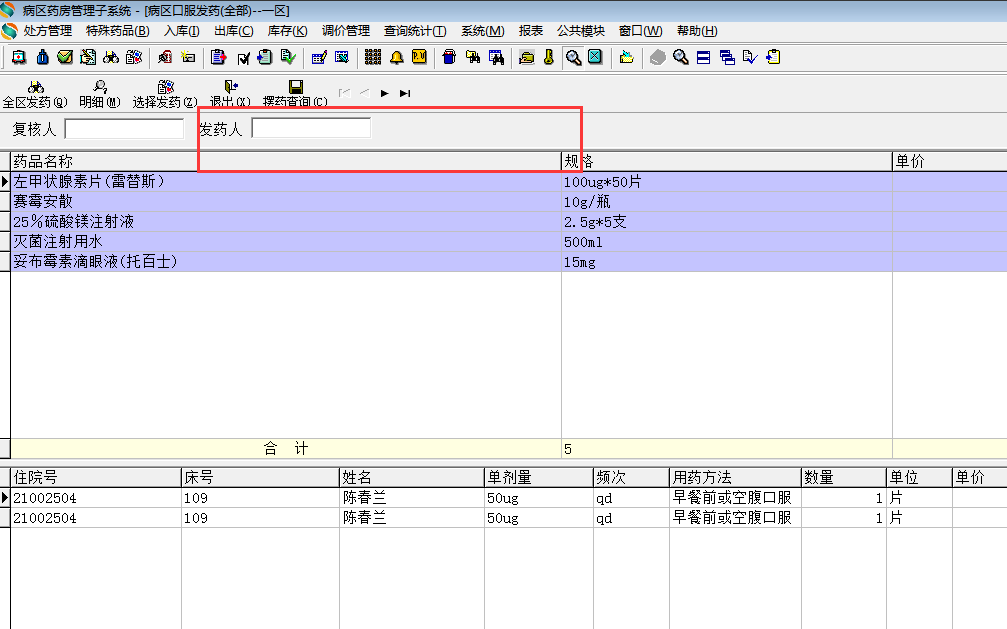Click the 退出(X) button
The width and height of the screenshot is (1007, 629).
click(x=230, y=94)
